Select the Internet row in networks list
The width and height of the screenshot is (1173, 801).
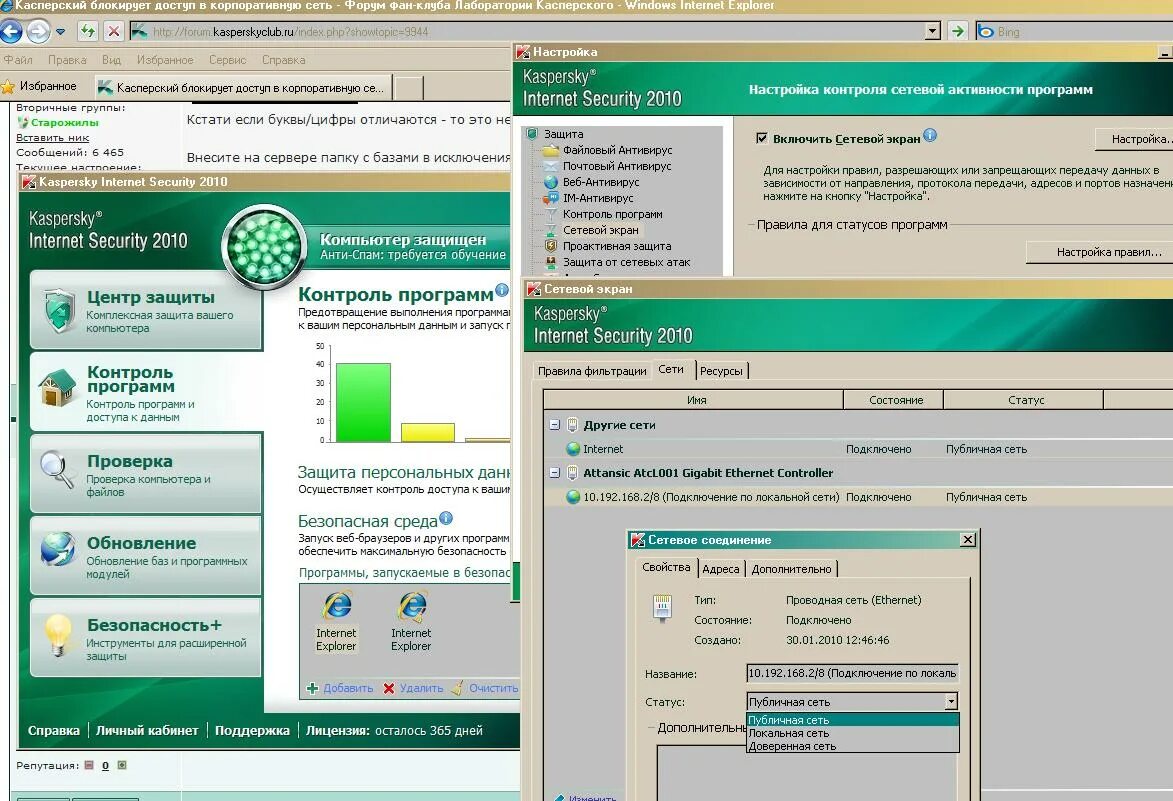tap(858, 449)
